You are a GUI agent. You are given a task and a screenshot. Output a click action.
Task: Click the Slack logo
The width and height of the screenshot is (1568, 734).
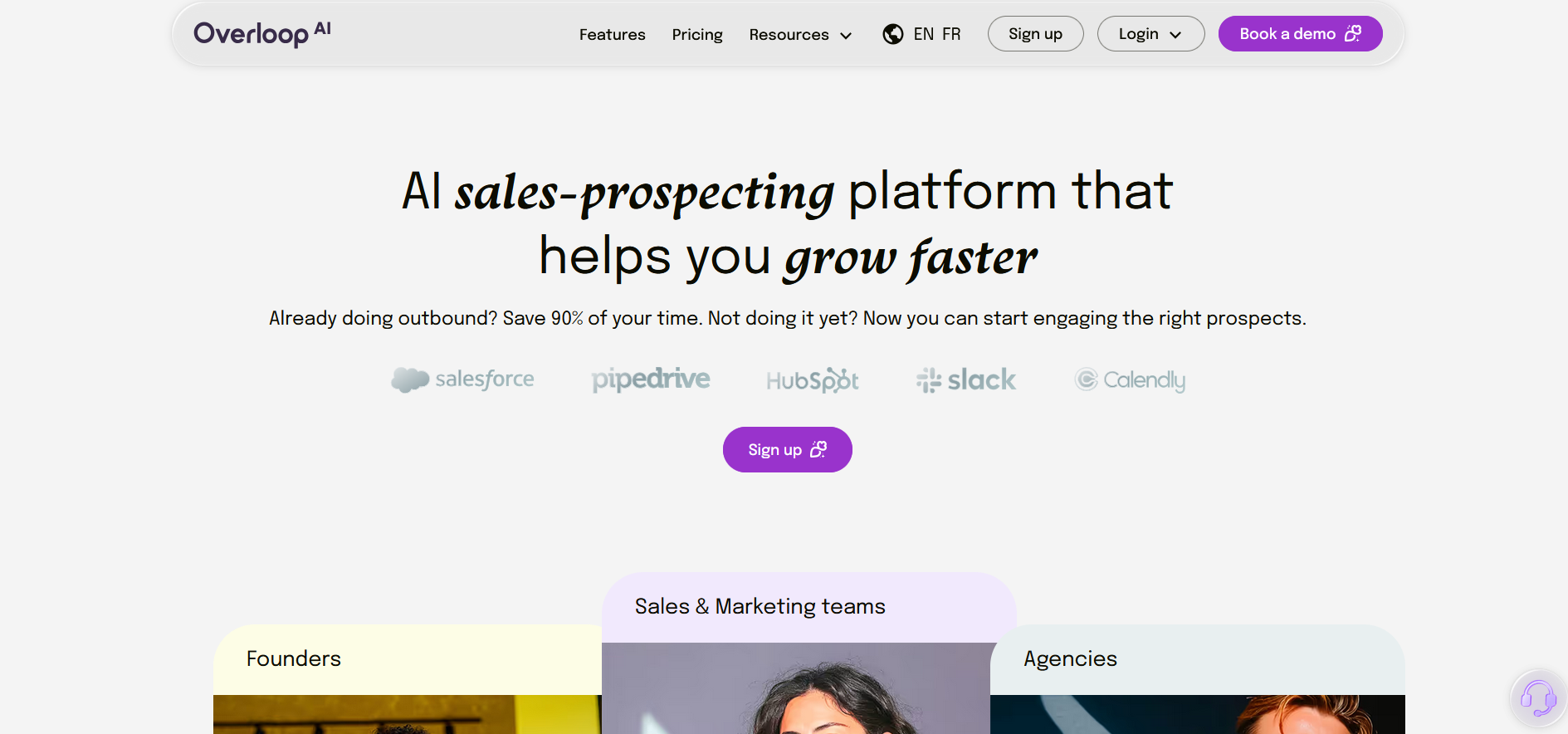[x=966, y=379]
